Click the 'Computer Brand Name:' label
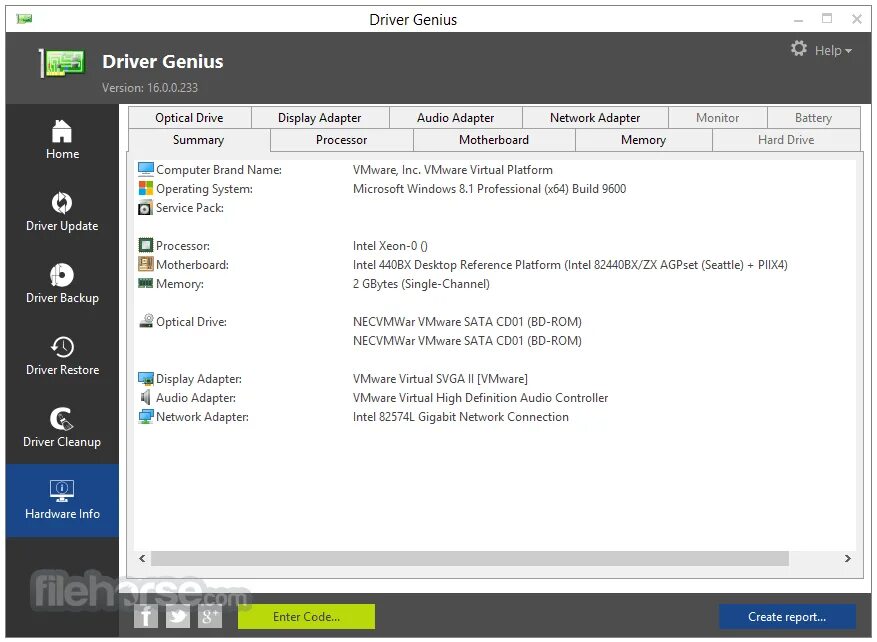 click(219, 169)
